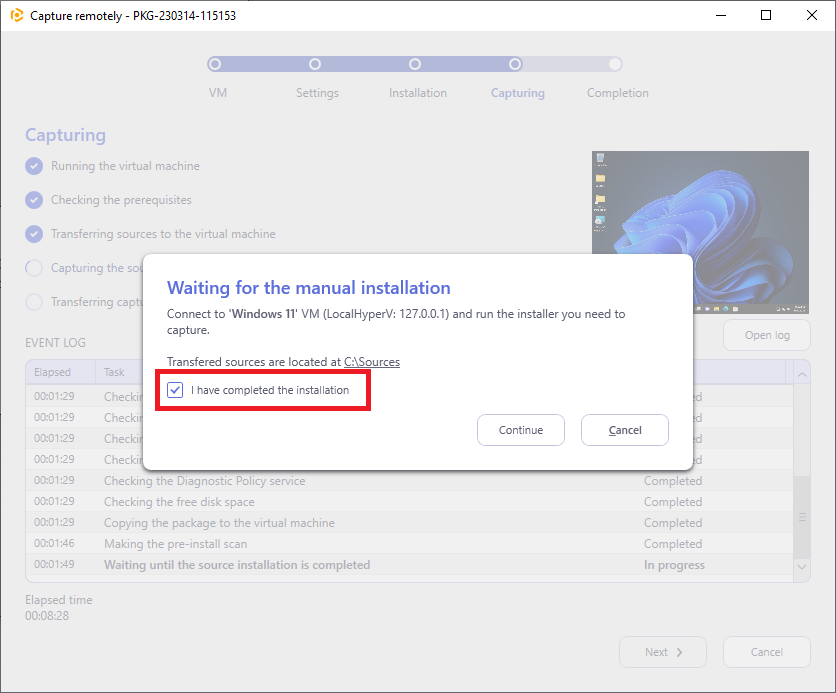Click event log scroll-up arrow

pyautogui.click(x=802, y=375)
